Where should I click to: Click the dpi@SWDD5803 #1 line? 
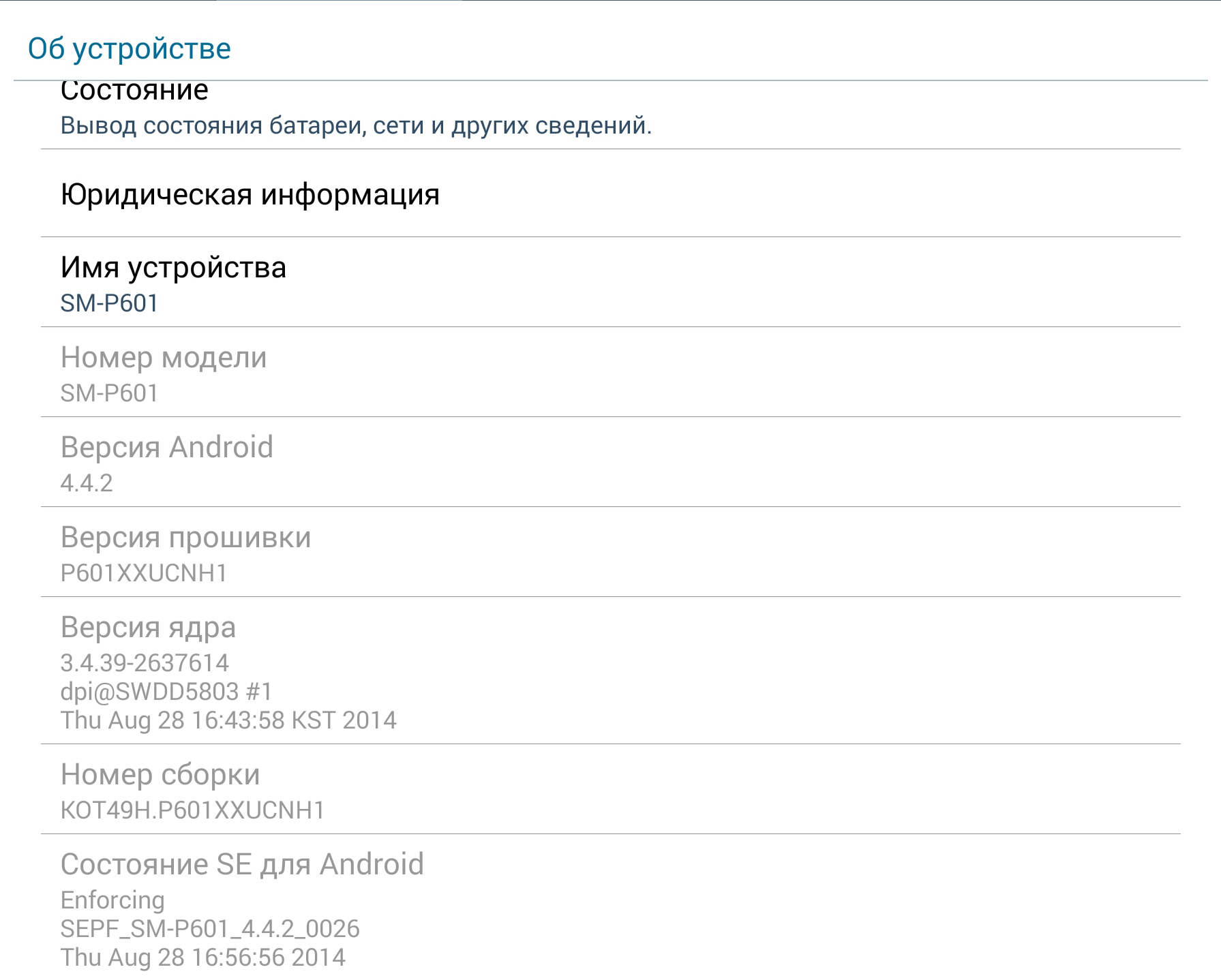pos(166,692)
